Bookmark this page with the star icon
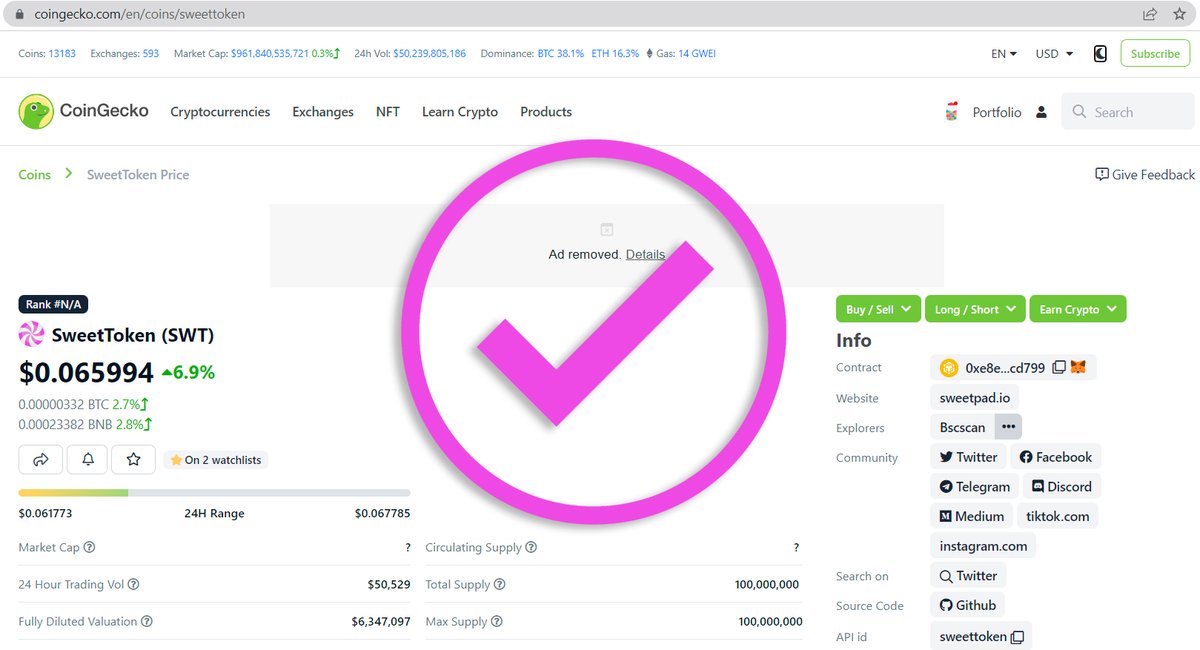1200x650 pixels. pyautogui.click(x=1179, y=14)
